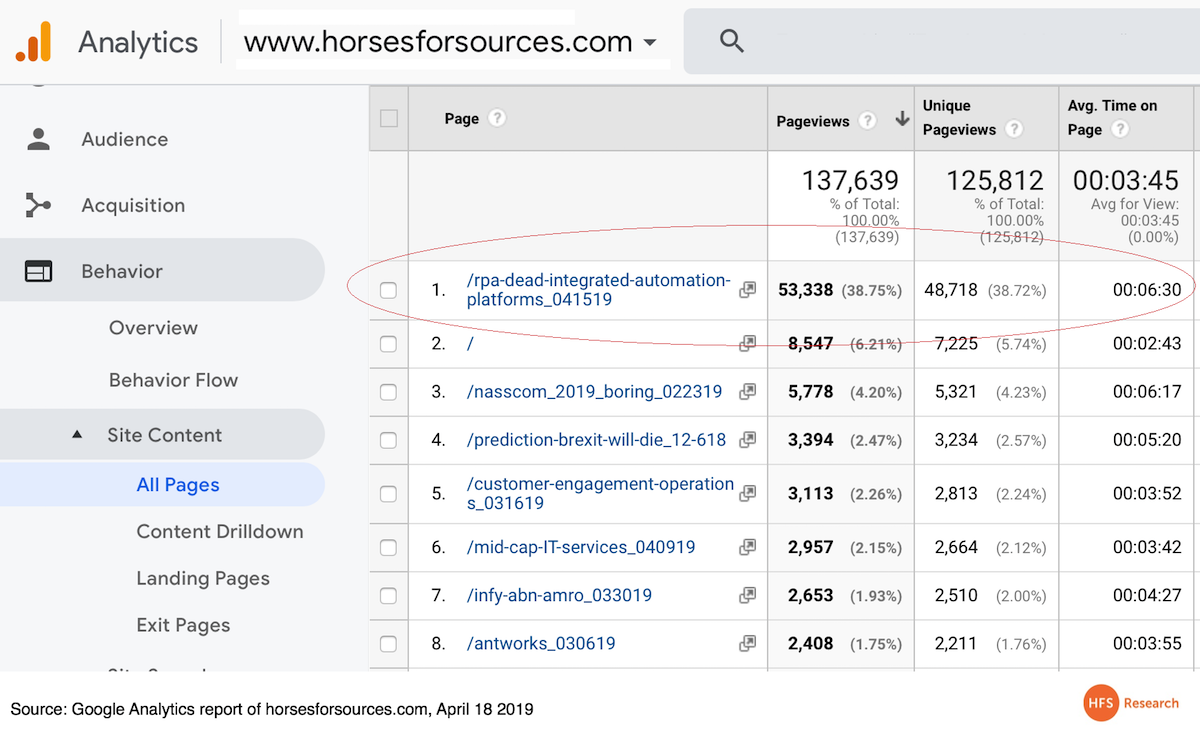Open help icon beside Page header
This screenshot has height=730, width=1200.
click(x=497, y=118)
